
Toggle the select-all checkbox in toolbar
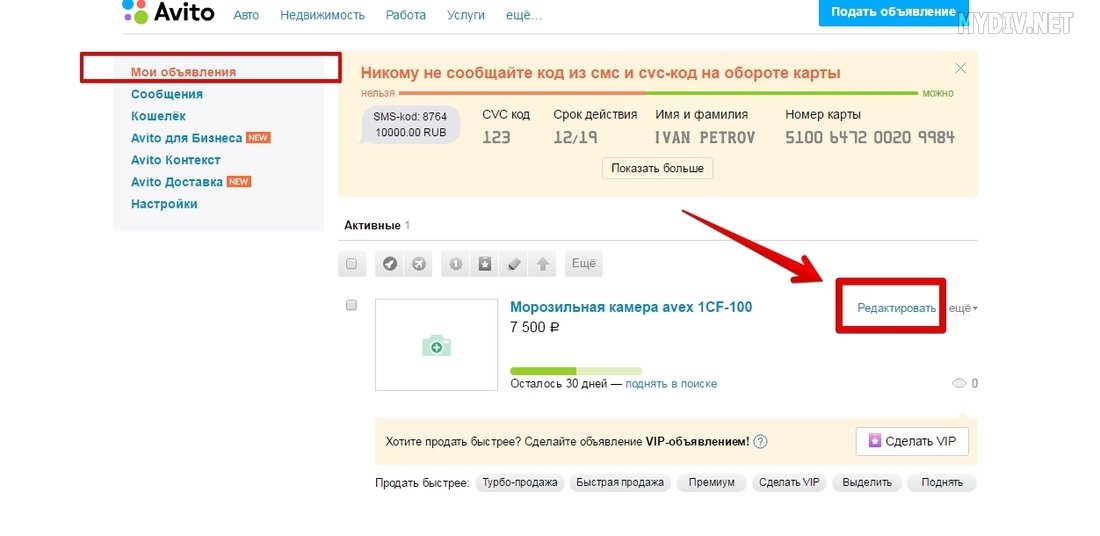click(x=351, y=264)
